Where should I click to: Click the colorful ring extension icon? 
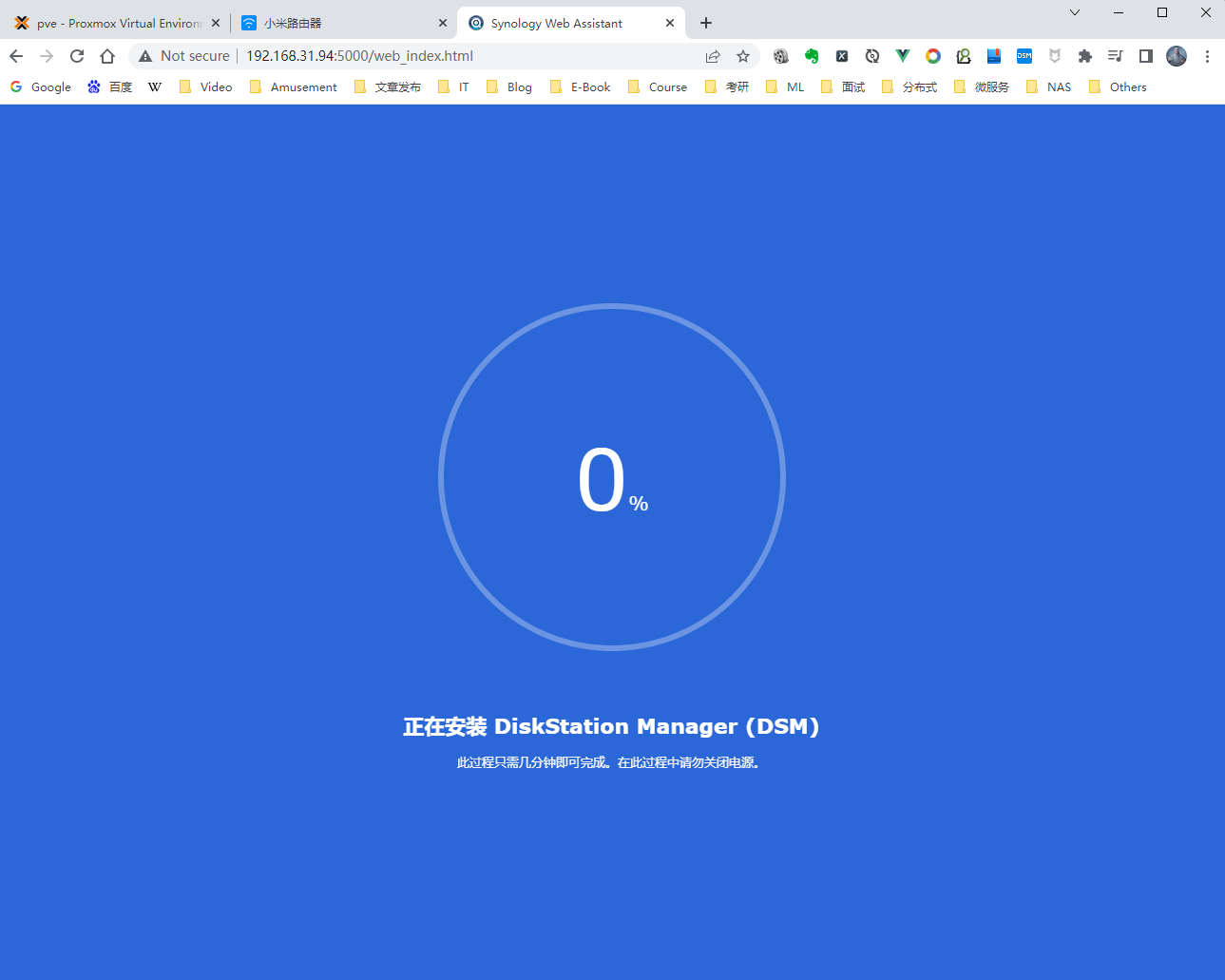point(933,56)
